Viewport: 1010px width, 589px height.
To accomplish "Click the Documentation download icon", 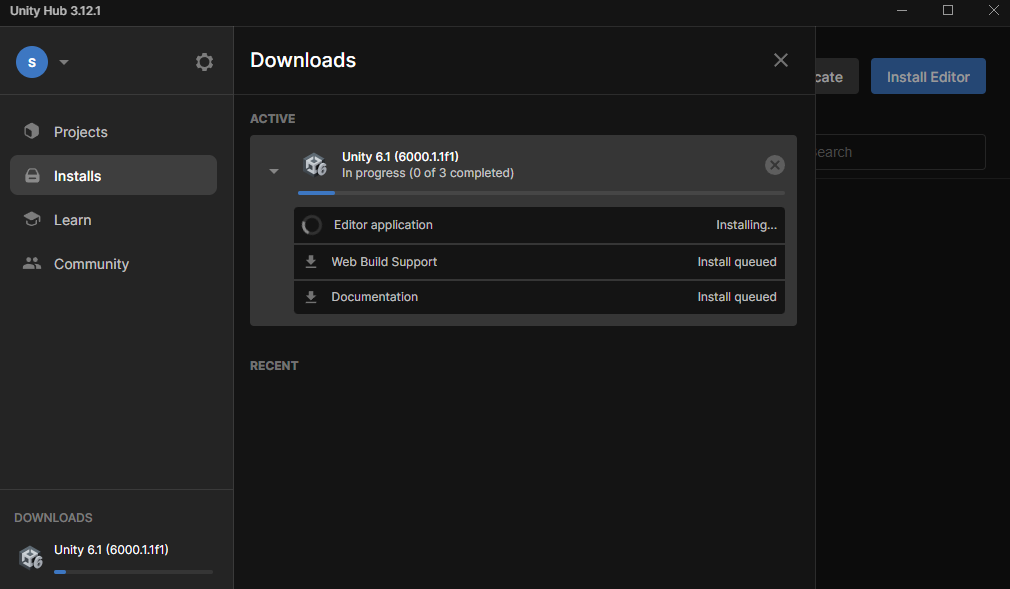I will [x=311, y=297].
